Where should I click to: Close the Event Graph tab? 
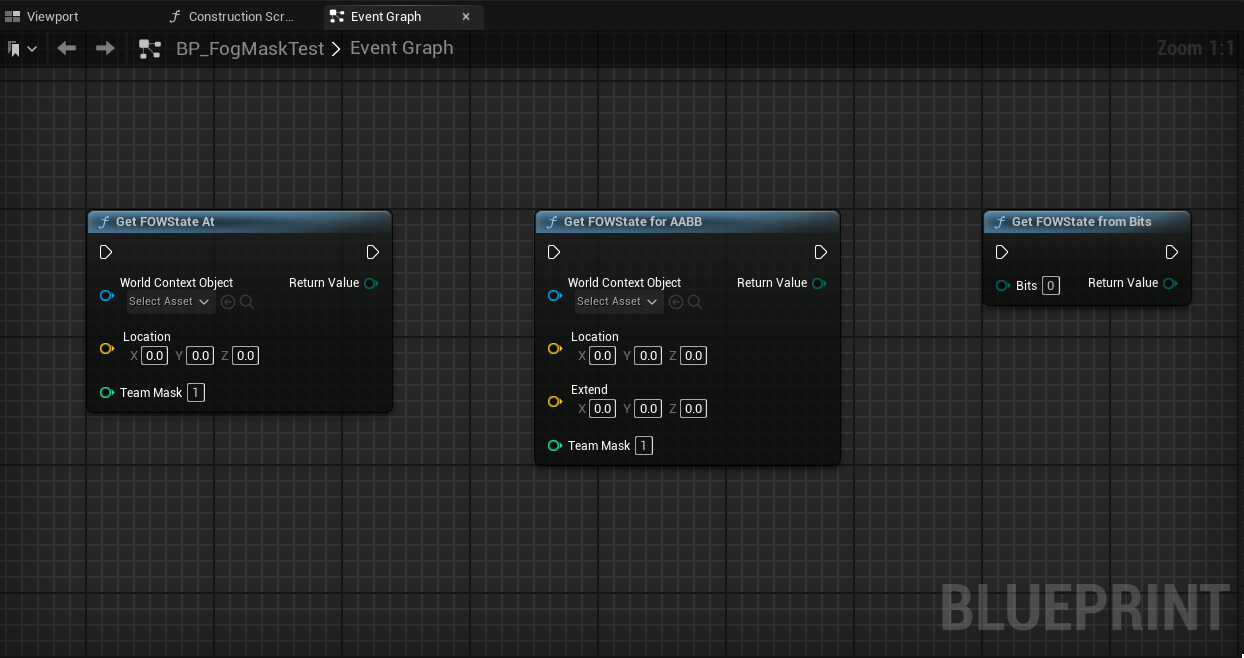(x=466, y=17)
